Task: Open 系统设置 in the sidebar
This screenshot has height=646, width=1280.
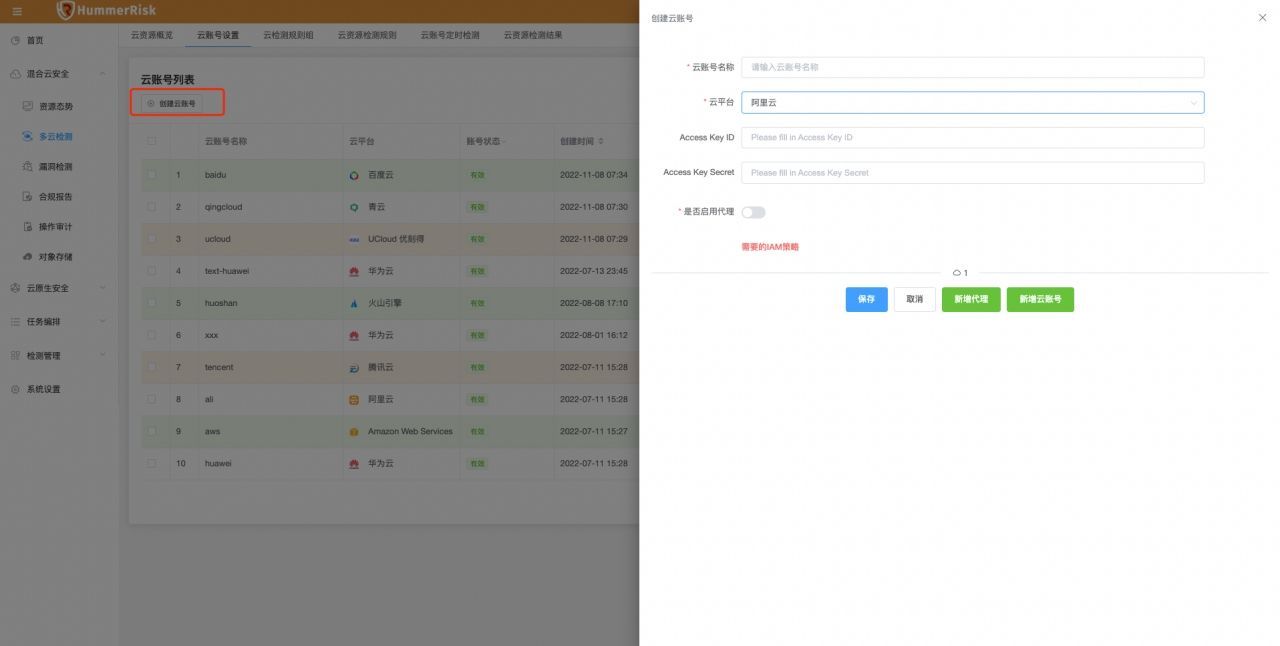Action: tap(44, 389)
